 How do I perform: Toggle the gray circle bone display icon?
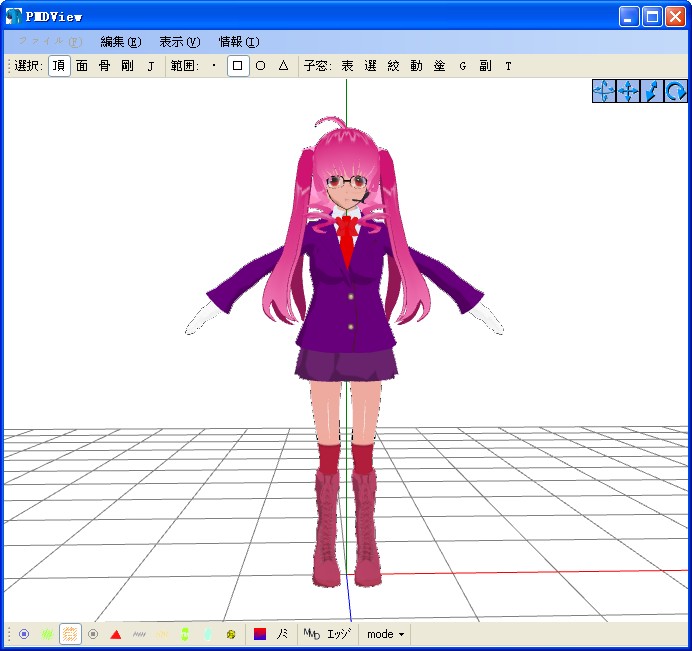[93, 634]
